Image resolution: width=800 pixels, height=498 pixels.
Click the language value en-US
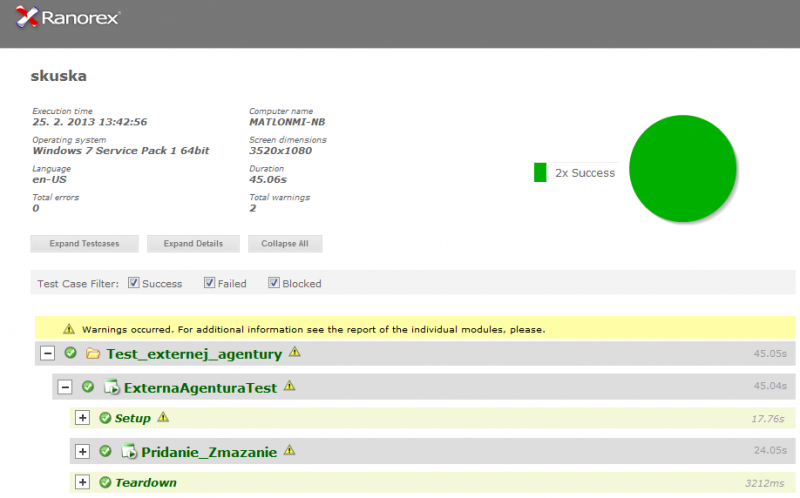pyautogui.click(x=49, y=180)
